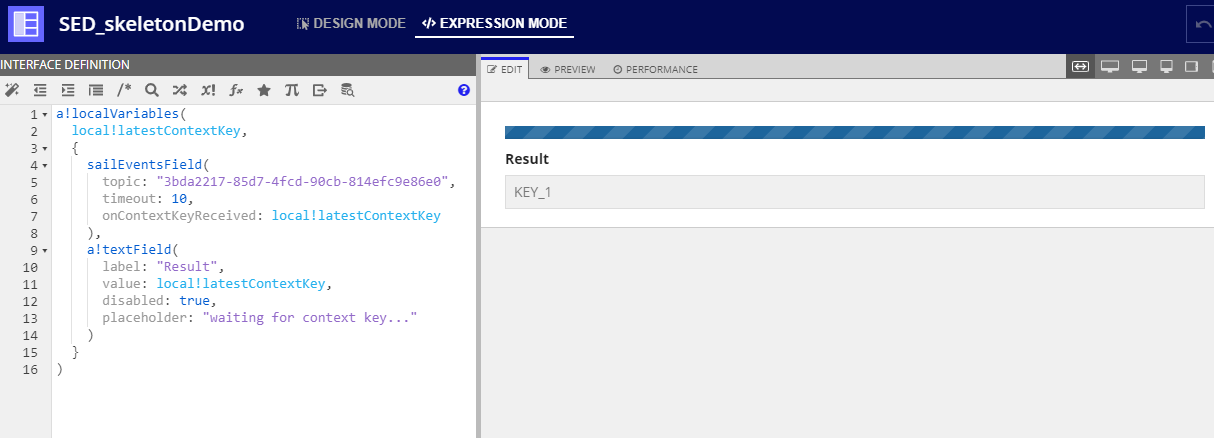Image resolution: width=1214 pixels, height=438 pixels.
Task: Open the Preview tab
Action: click(x=567, y=69)
